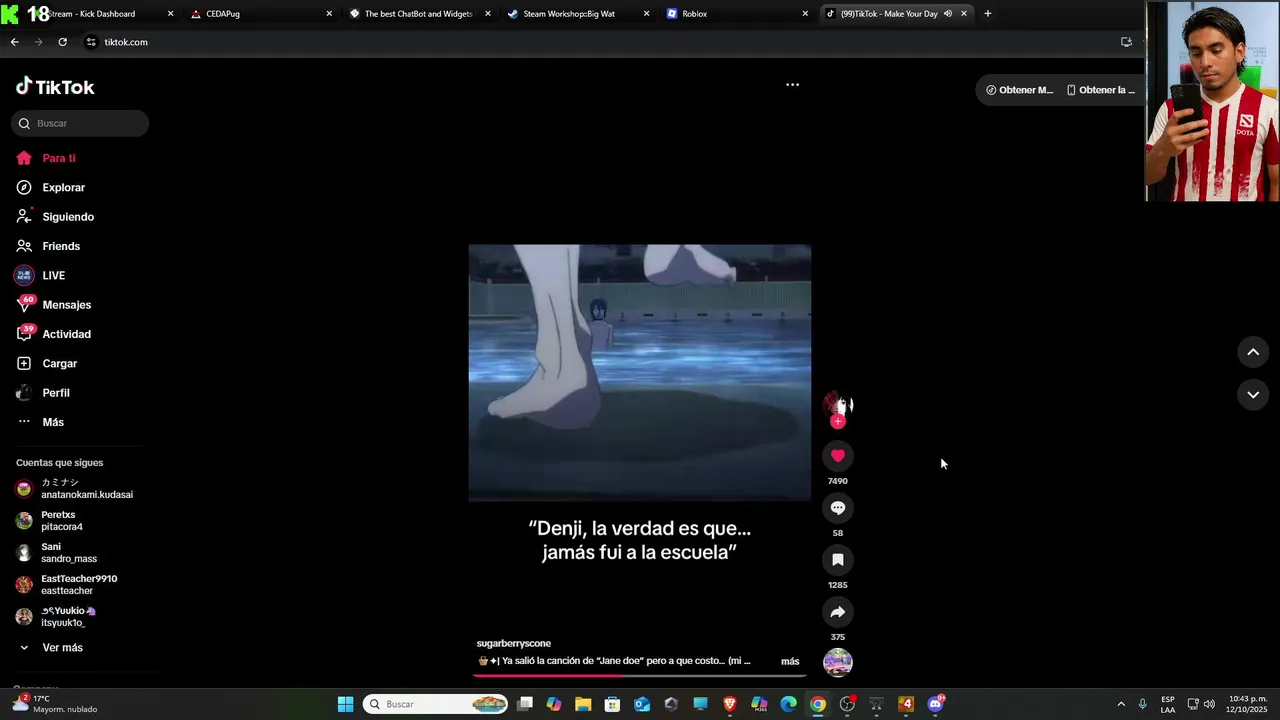Viewport: 1280px width, 720px height.
Task: Open Brave browser from the taskbar
Action: pos(730,704)
